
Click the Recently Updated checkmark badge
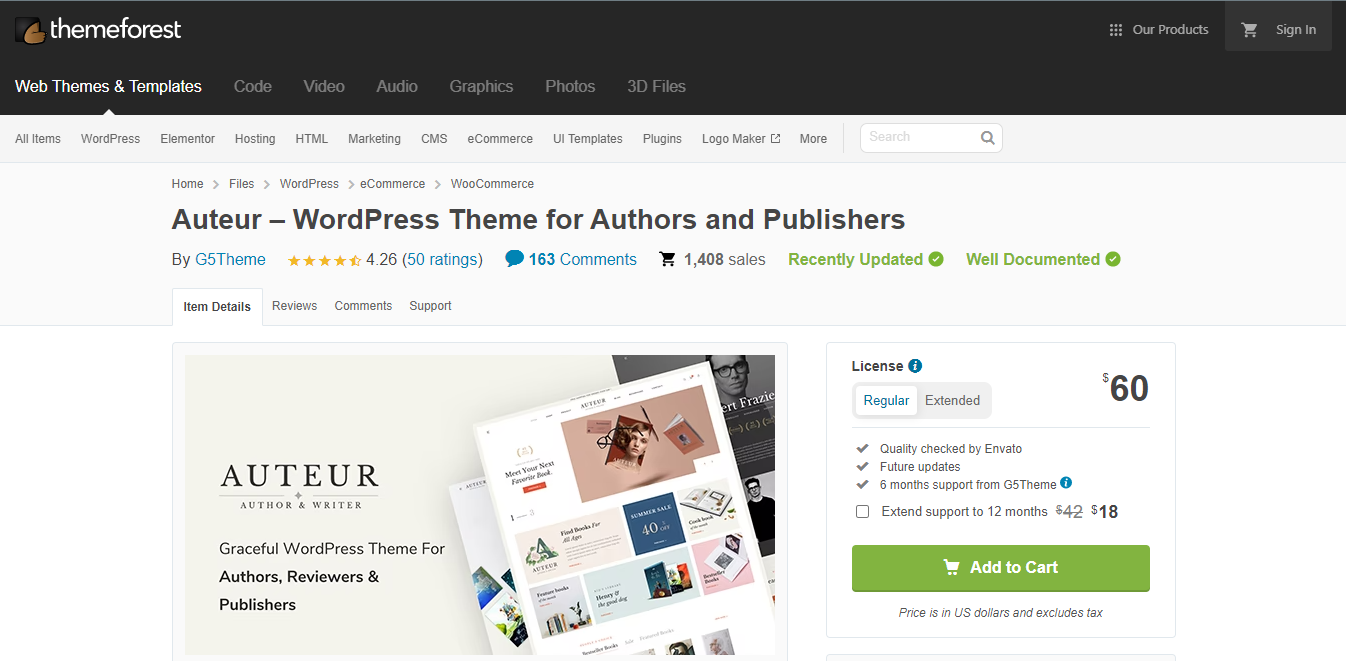pos(936,259)
